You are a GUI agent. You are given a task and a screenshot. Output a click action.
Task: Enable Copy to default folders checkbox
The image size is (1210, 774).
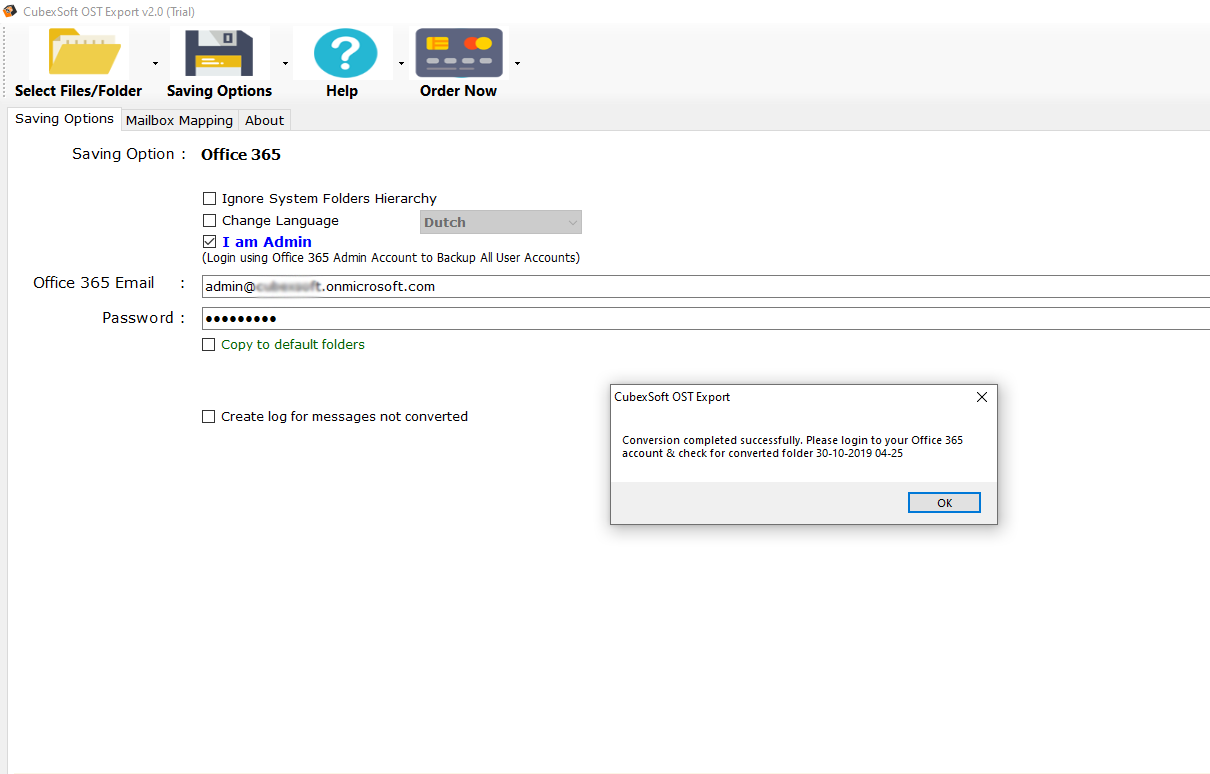[x=209, y=345]
